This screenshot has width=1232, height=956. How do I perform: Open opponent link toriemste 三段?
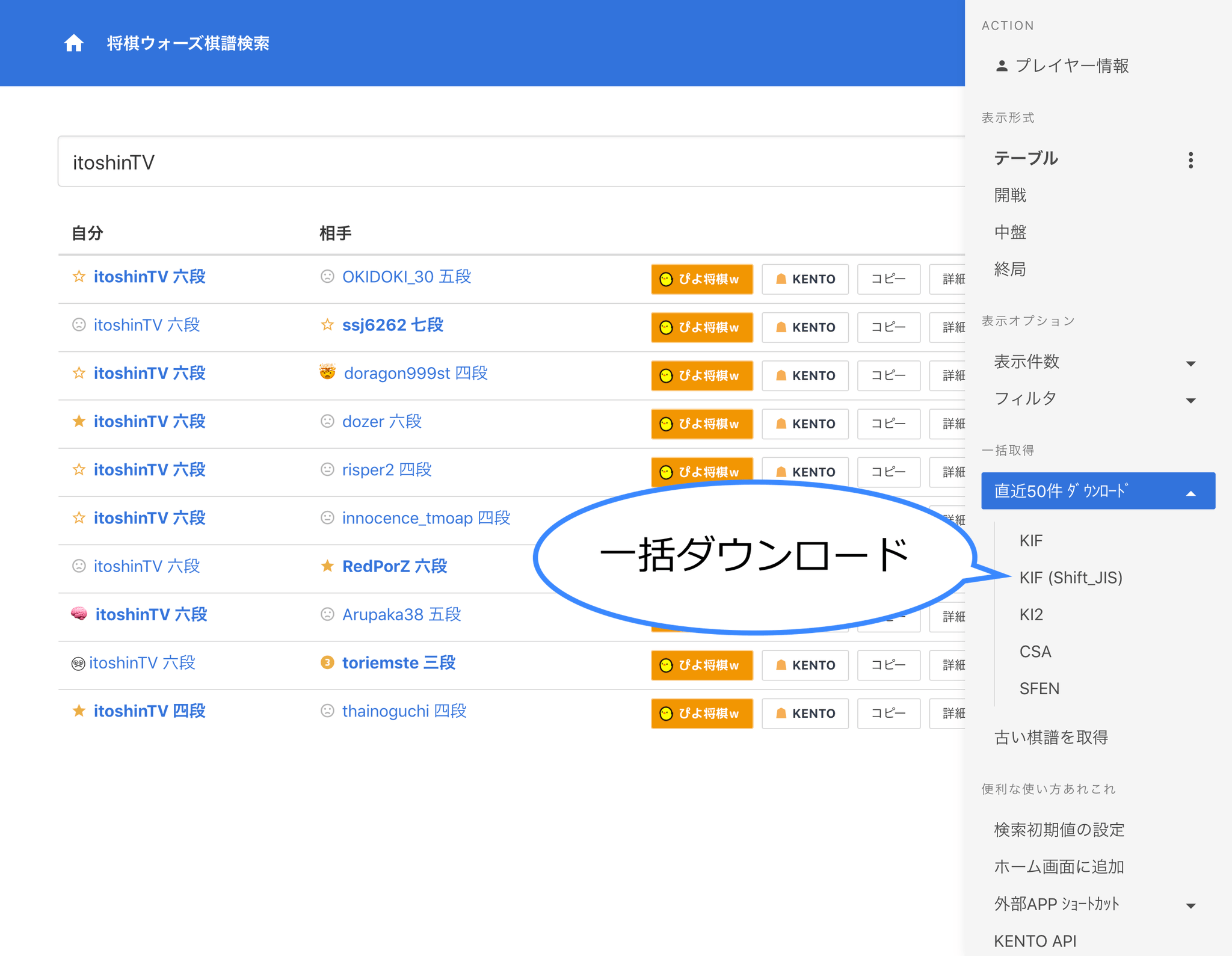[399, 662]
